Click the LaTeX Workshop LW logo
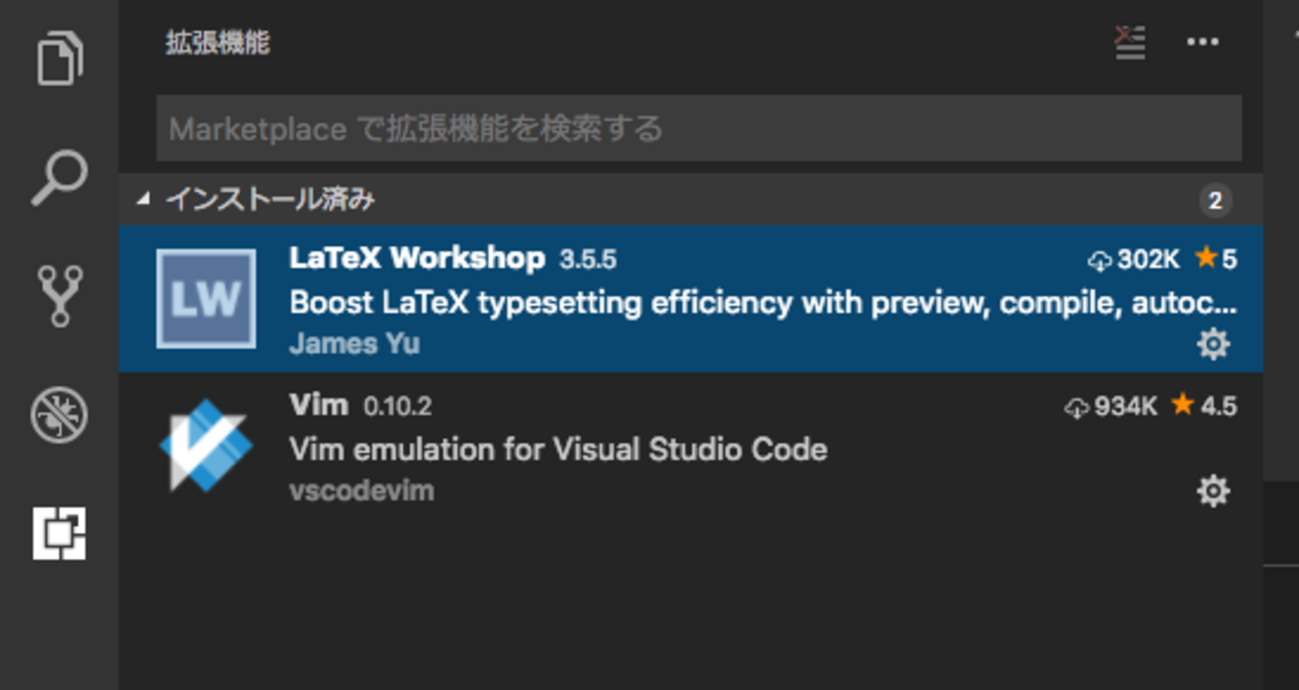 point(206,299)
